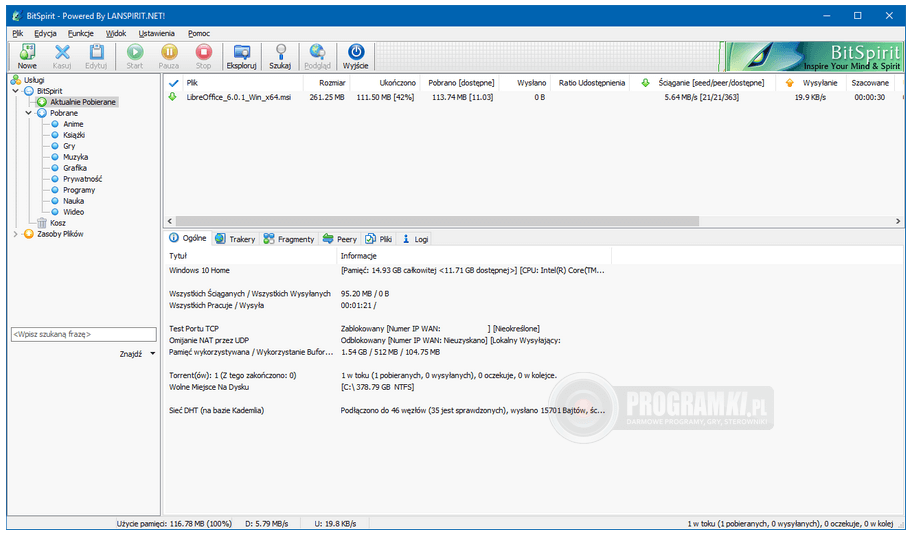Pause download with Pauza icon

pyautogui.click(x=169, y=56)
